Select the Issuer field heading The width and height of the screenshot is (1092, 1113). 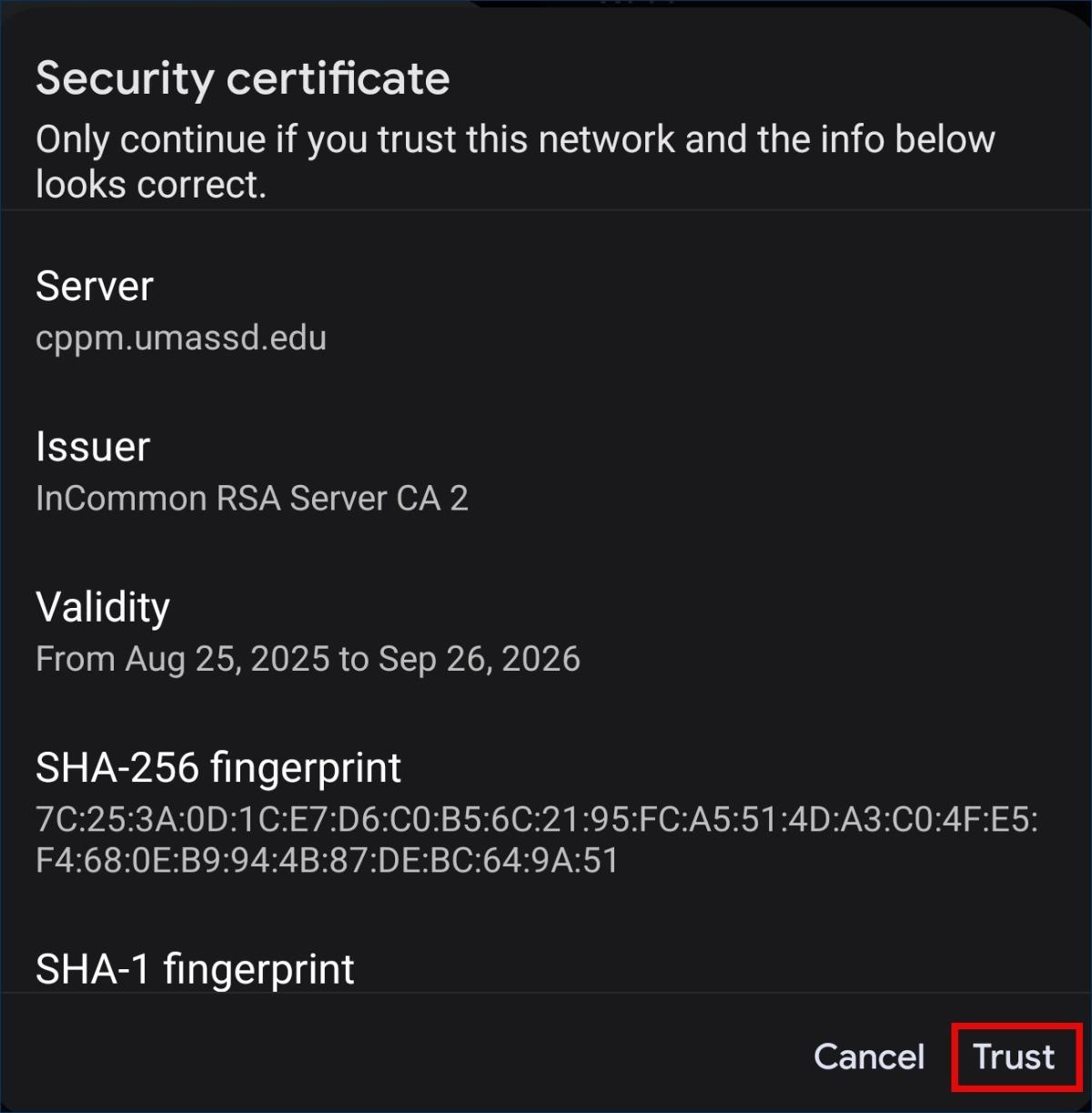(93, 447)
